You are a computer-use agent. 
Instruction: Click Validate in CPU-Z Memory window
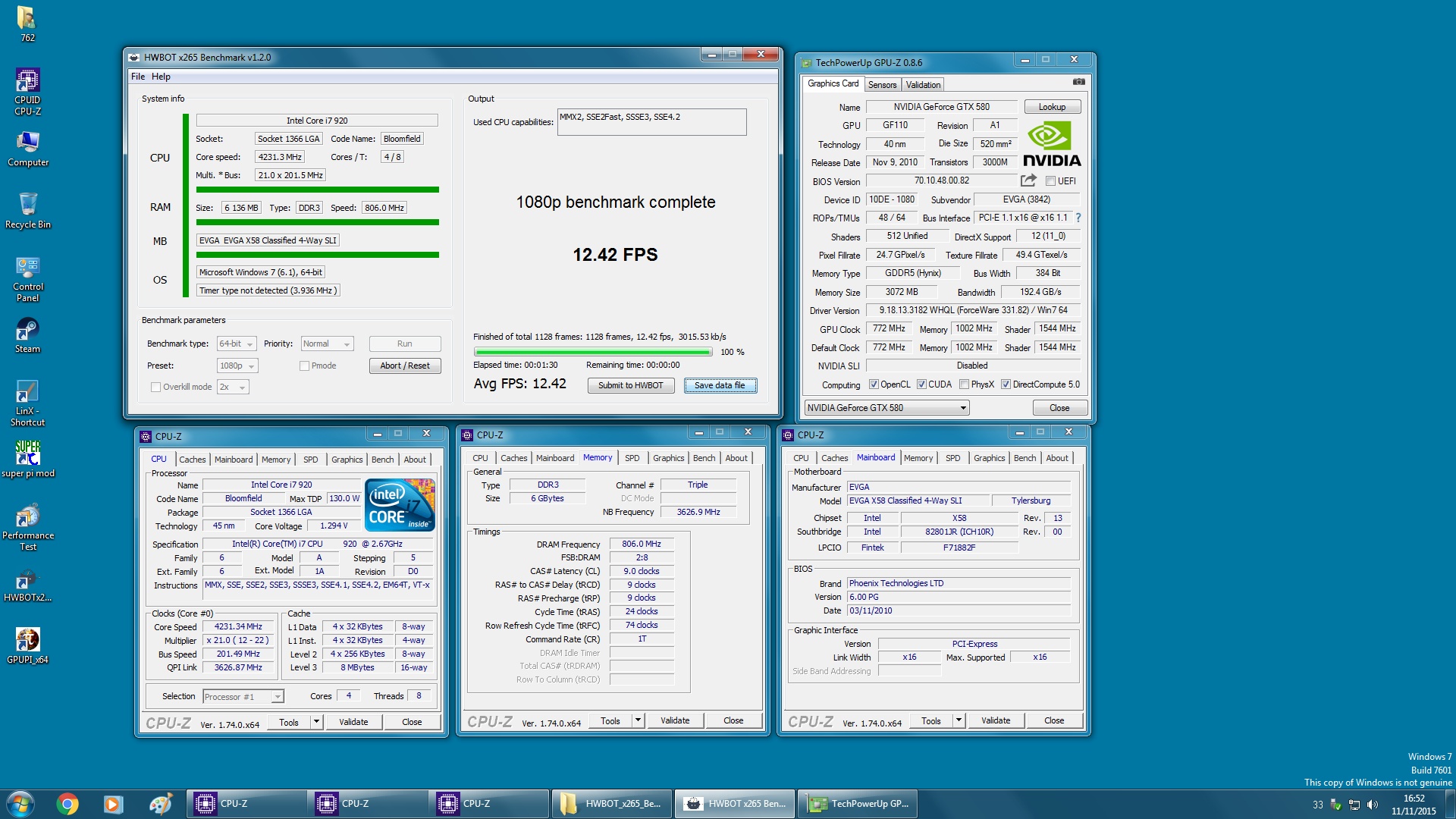coord(674,720)
